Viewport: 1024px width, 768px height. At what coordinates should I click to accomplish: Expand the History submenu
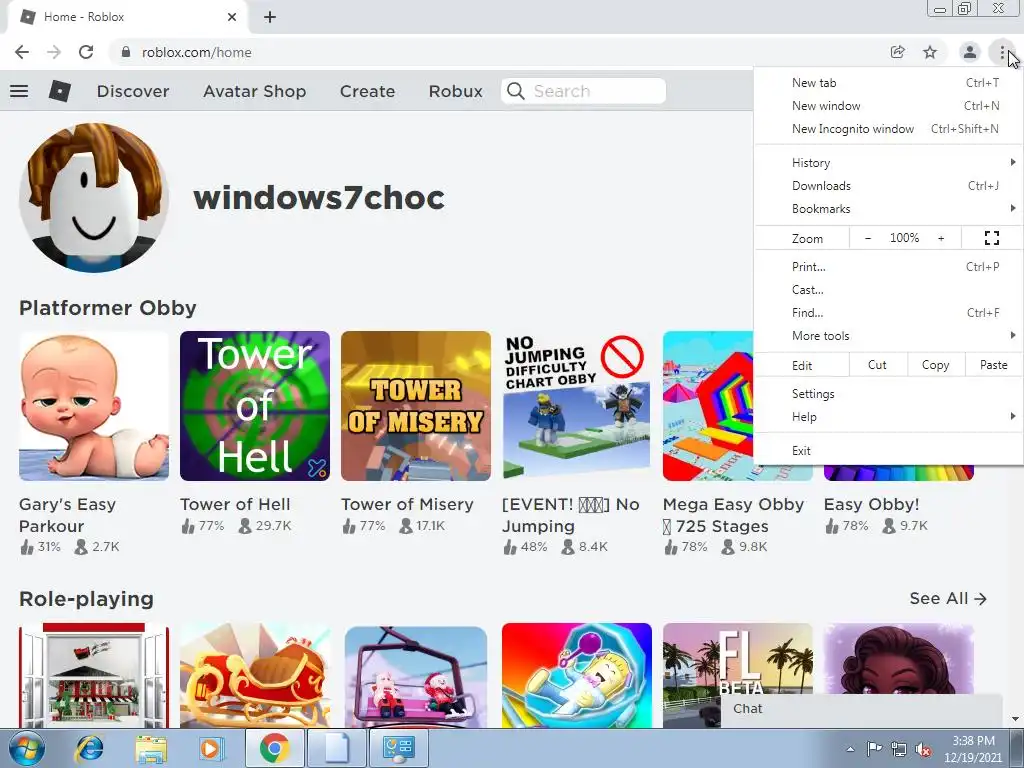click(888, 163)
